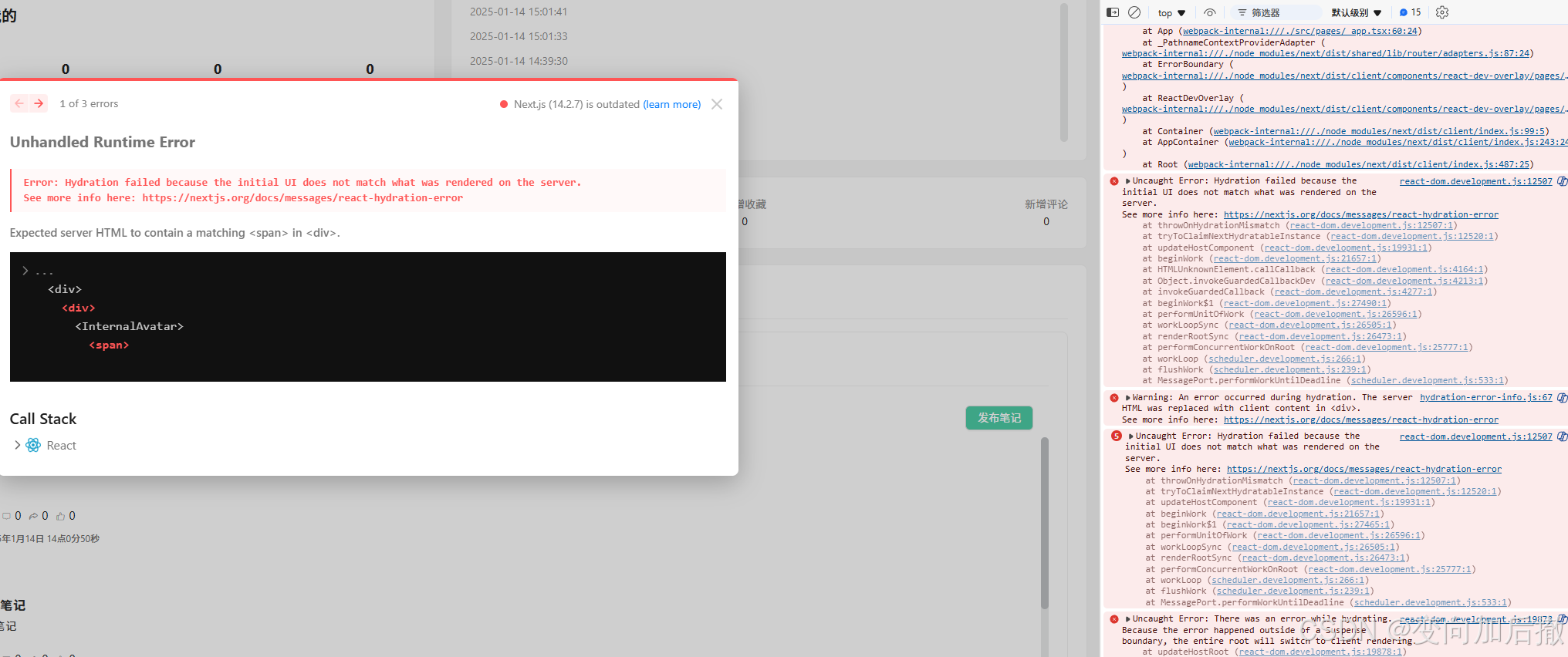Click the React atom logo icon
This screenshot has height=657, width=1568.
(x=33, y=445)
